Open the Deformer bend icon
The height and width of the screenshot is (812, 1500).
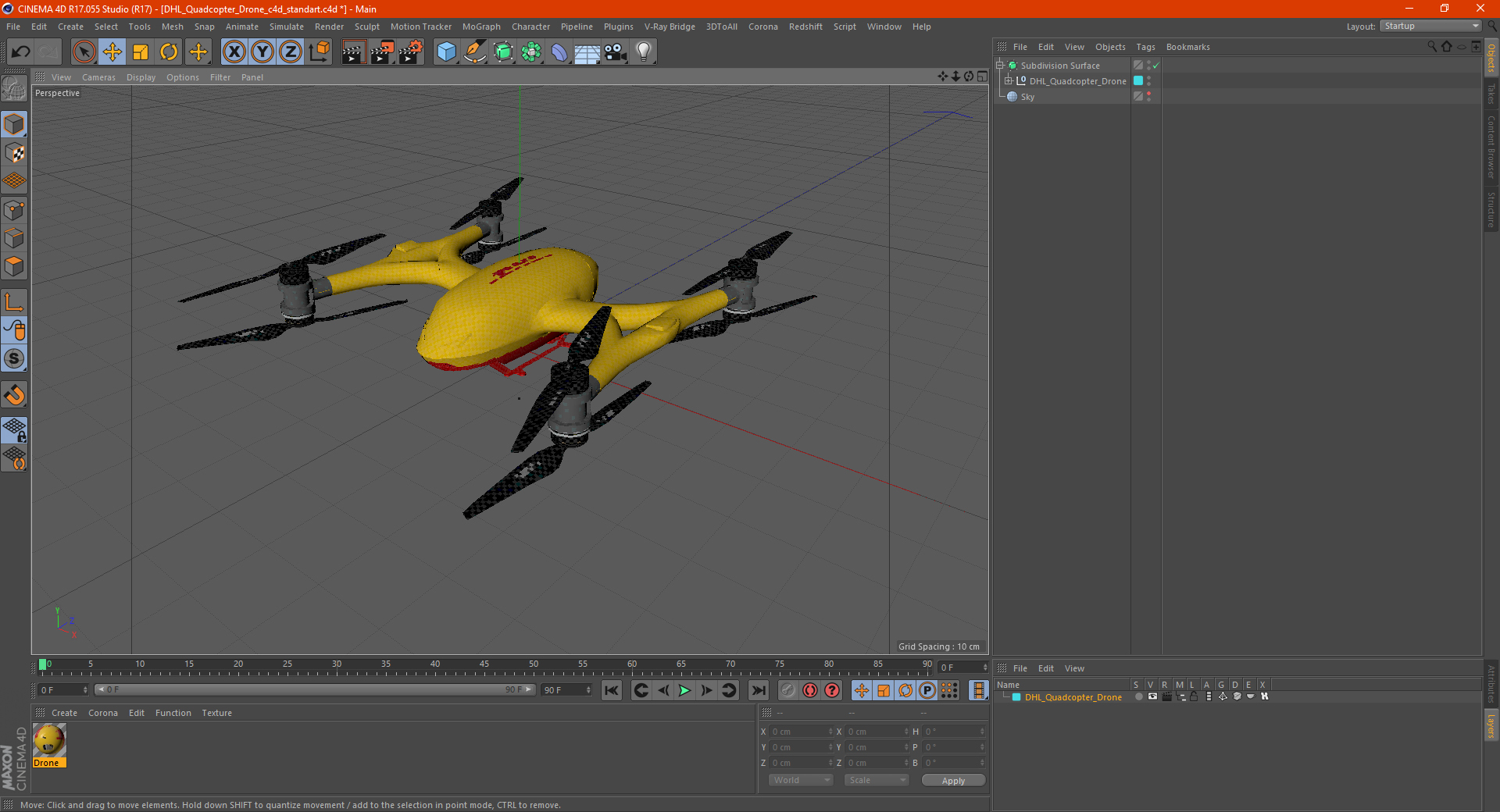click(x=559, y=52)
